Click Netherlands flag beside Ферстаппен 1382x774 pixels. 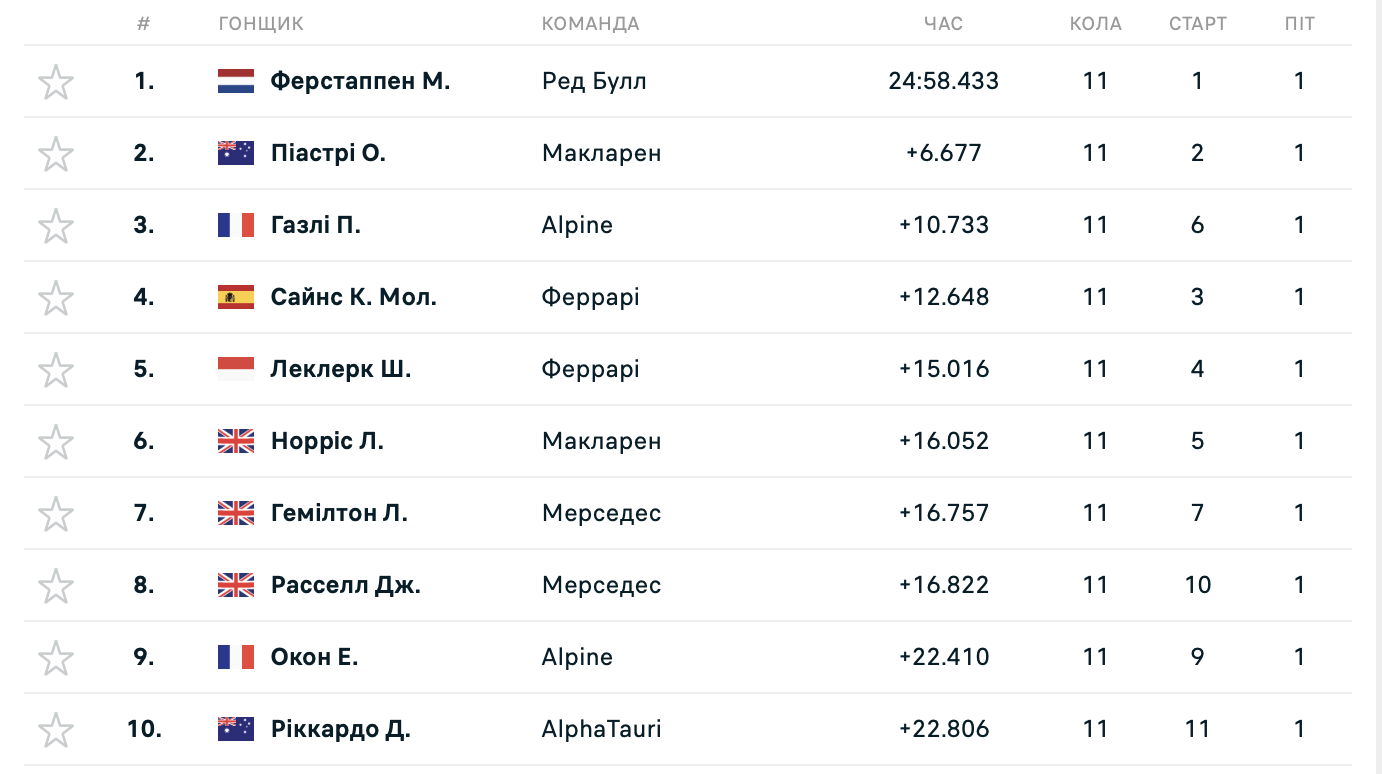click(x=236, y=81)
